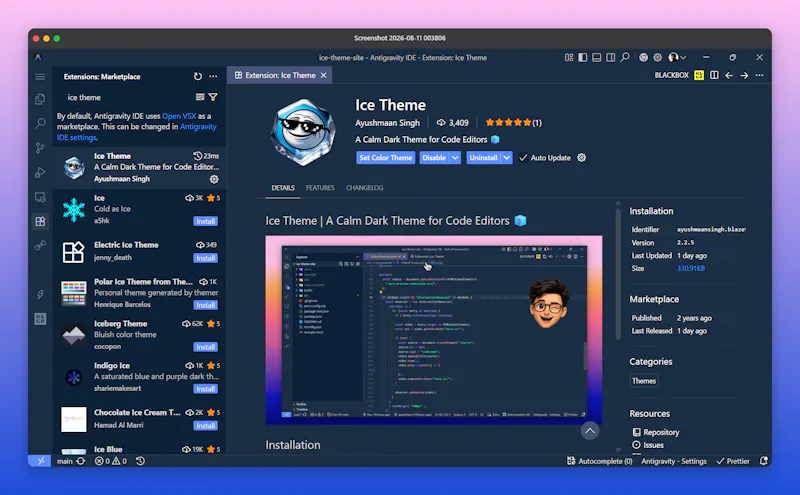Click Customize Layout icon in title bar

(x=569, y=58)
